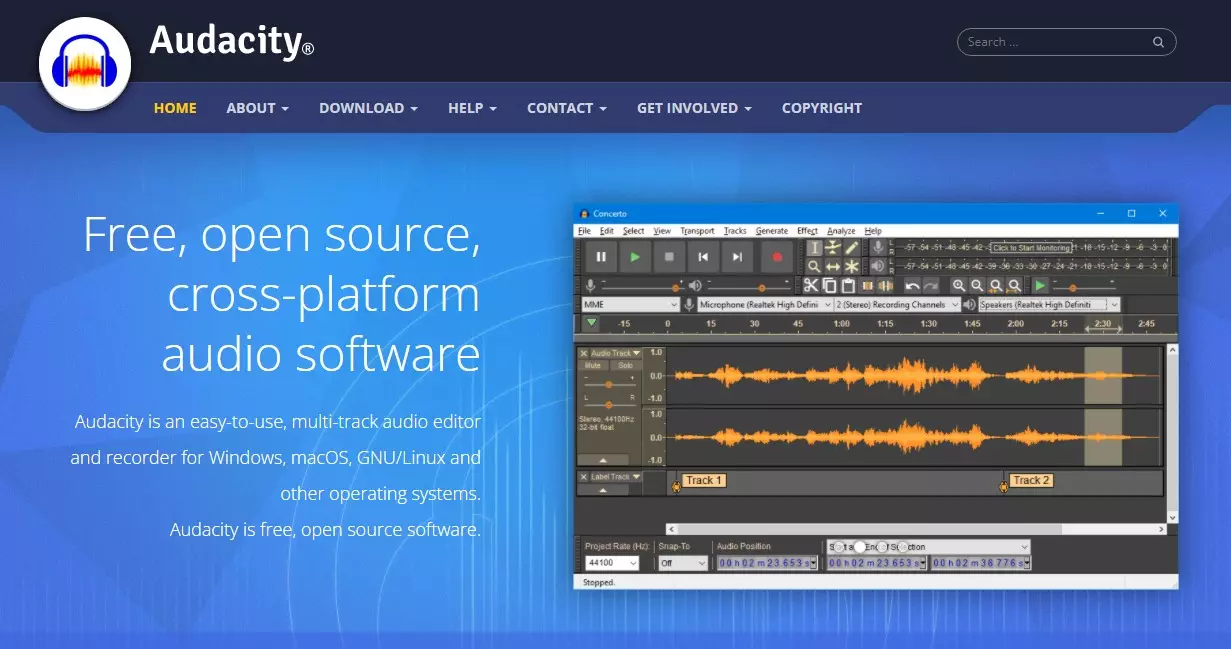
Task: Choose the Envelope tool
Action: [833, 247]
